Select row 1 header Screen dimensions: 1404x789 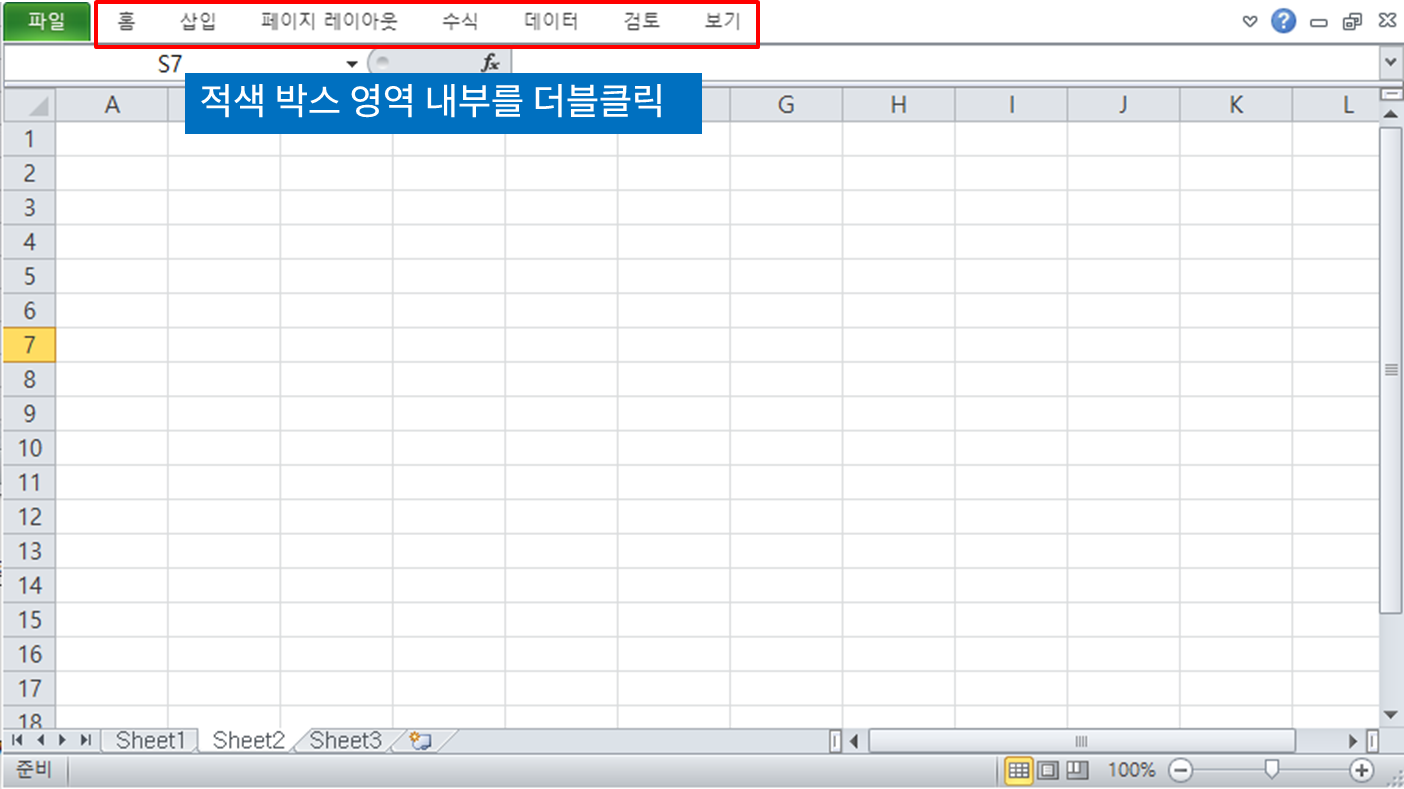[30, 139]
